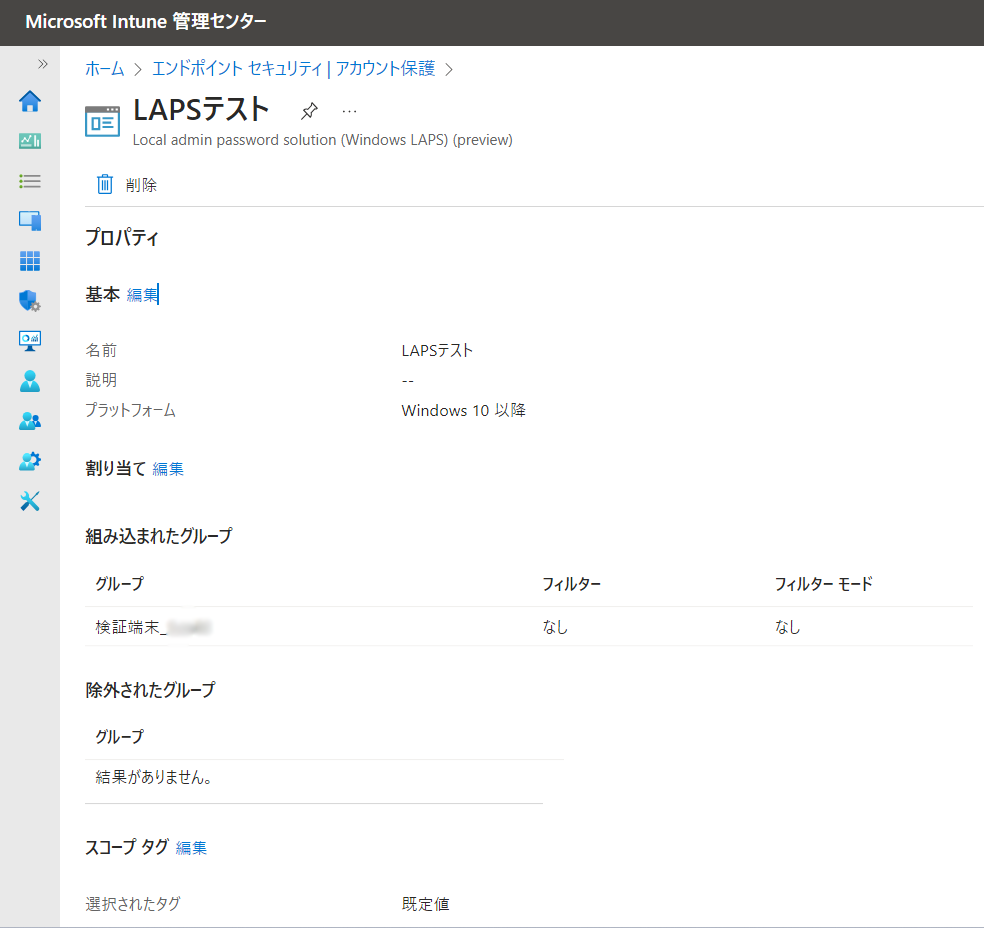
Task: Open All services list icon
Action: [30, 181]
